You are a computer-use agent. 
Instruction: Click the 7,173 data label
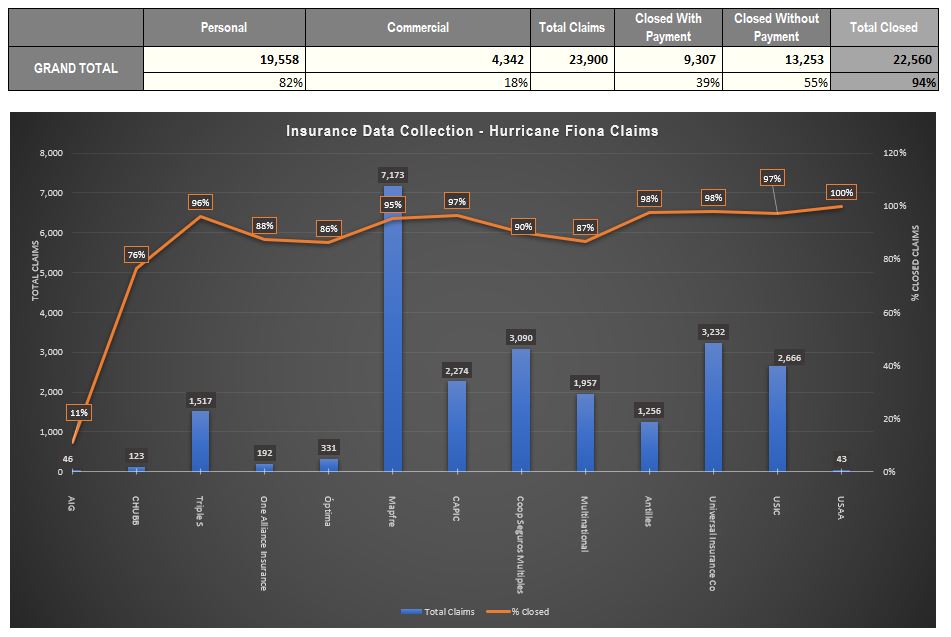pos(393,175)
